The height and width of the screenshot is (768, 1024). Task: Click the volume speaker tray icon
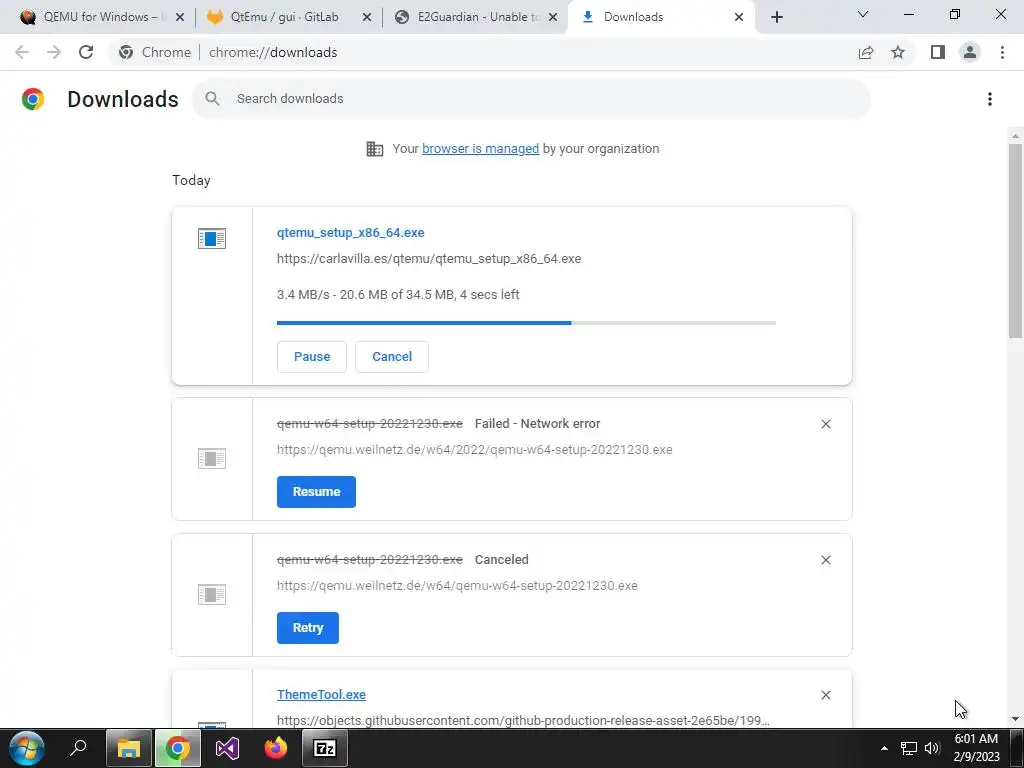931,748
